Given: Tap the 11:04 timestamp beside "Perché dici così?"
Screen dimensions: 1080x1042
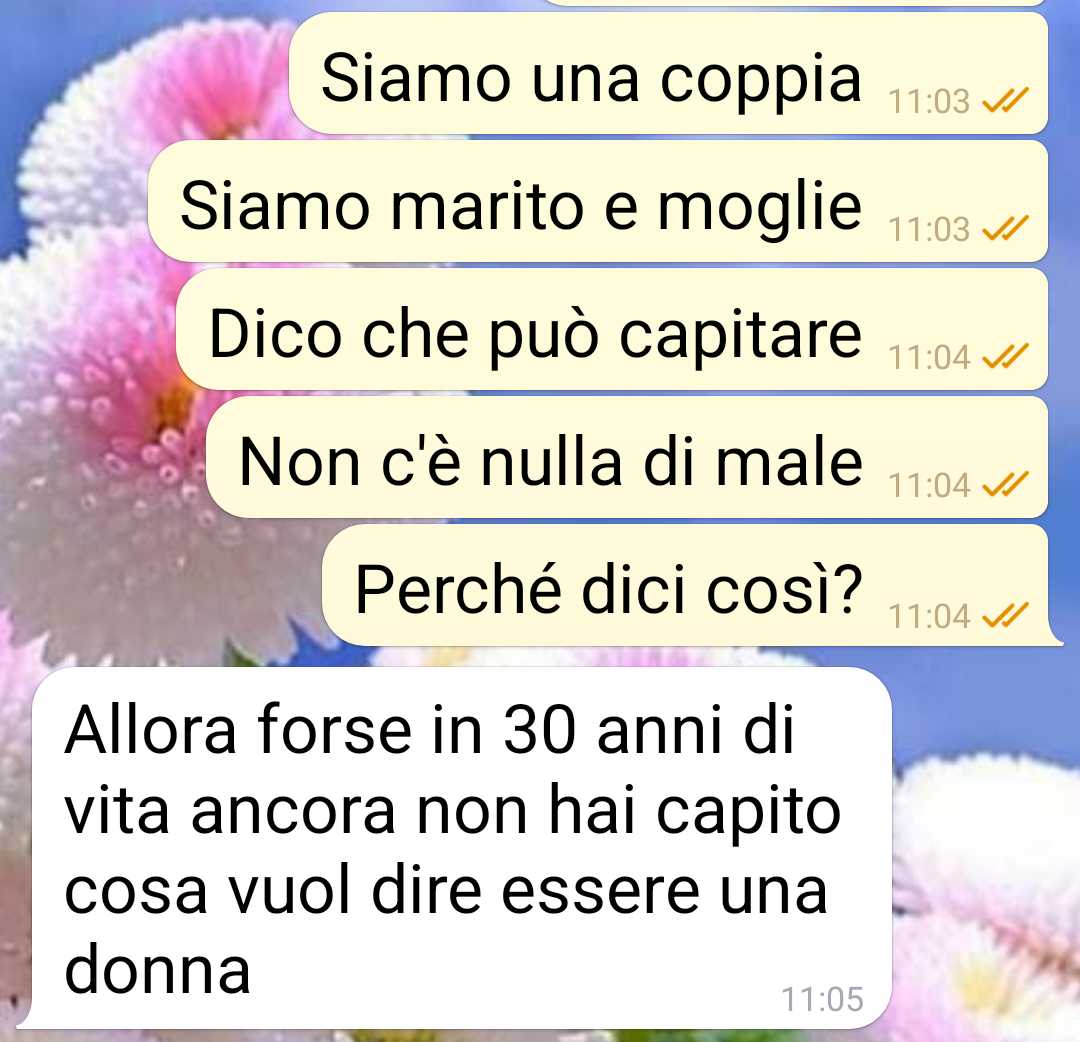Looking at the screenshot, I should click(x=928, y=616).
